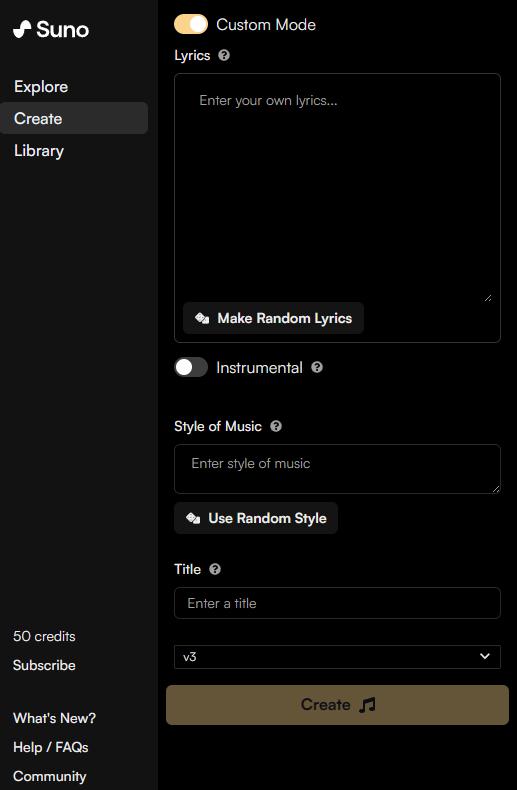Image resolution: width=517 pixels, height=790 pixels.
Task: Click the Enter style of music field
Action: pyautogui.click(x=337, y=469)
